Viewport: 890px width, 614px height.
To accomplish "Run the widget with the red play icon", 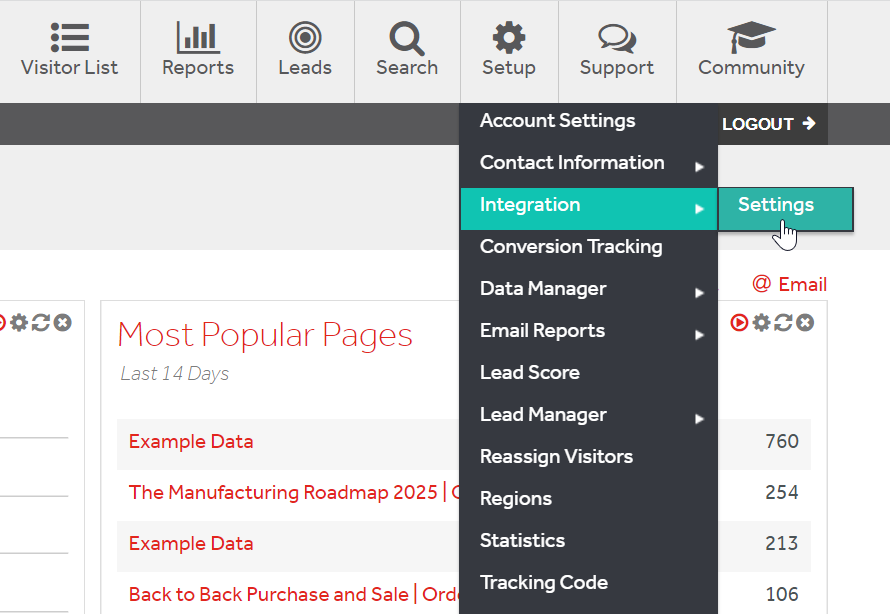I will click(740, 323).
